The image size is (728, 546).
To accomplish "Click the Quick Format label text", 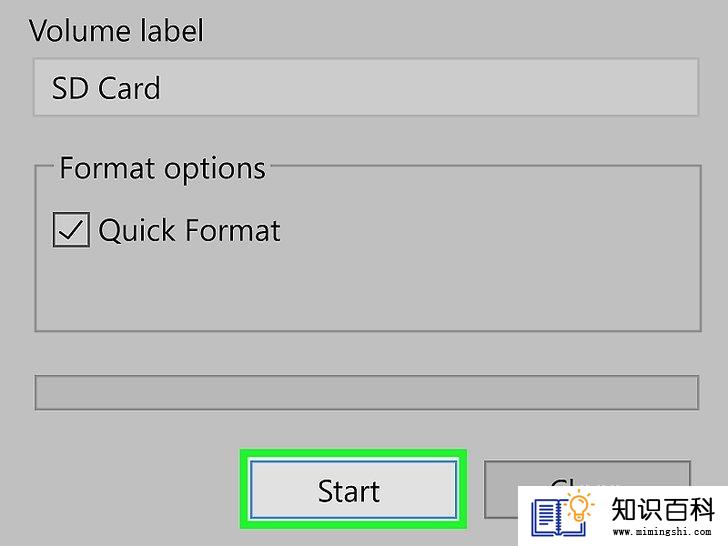I will click(x=189, y=230).
